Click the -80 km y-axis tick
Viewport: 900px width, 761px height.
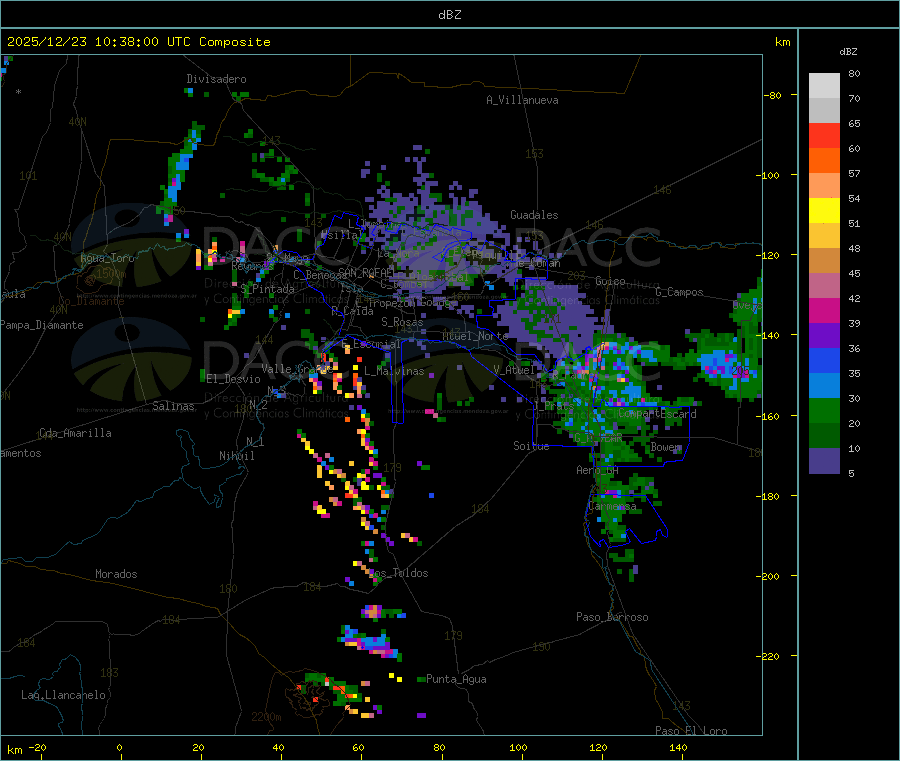click(773, 95)
